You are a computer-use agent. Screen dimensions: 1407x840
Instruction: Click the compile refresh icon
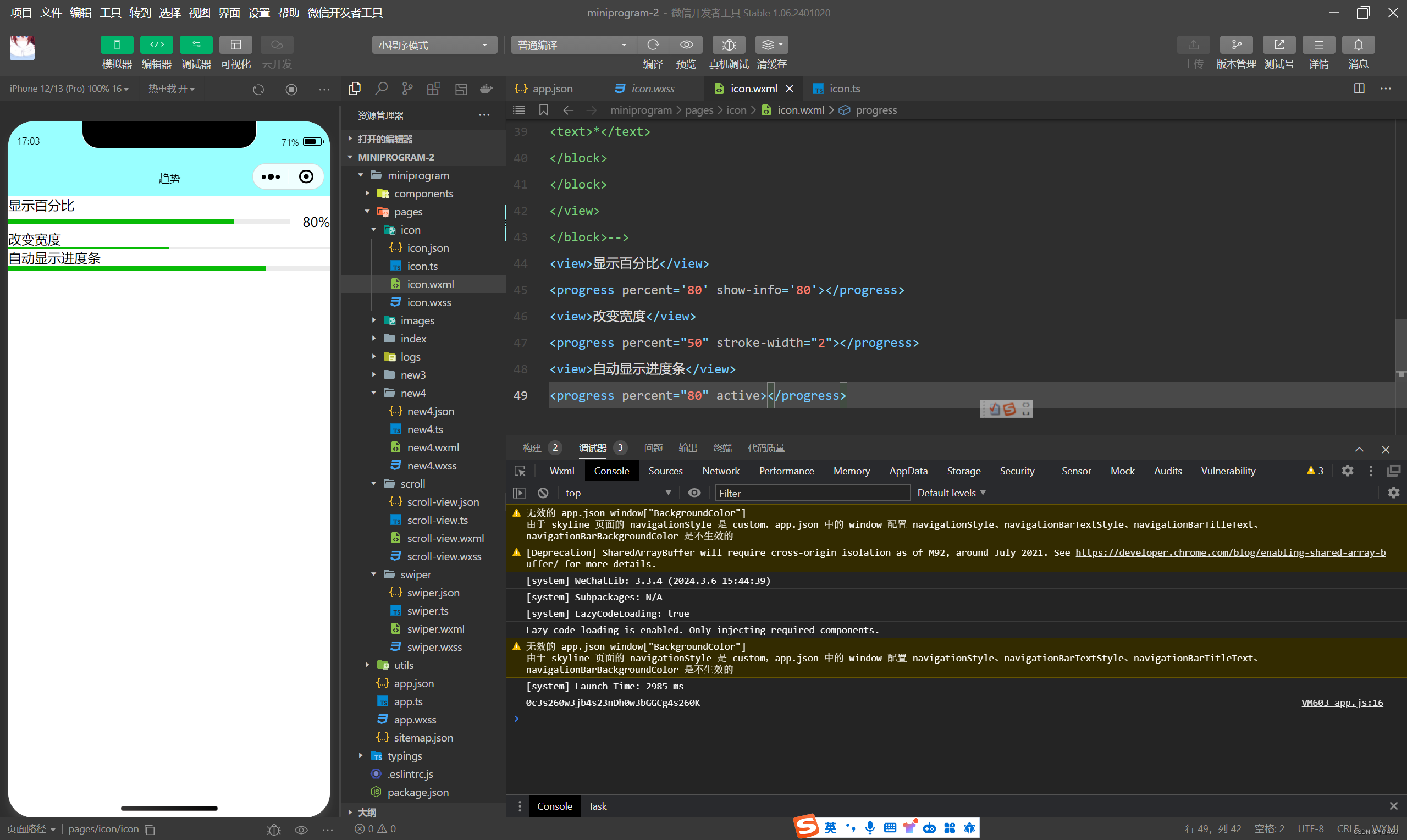pos(653,45)
